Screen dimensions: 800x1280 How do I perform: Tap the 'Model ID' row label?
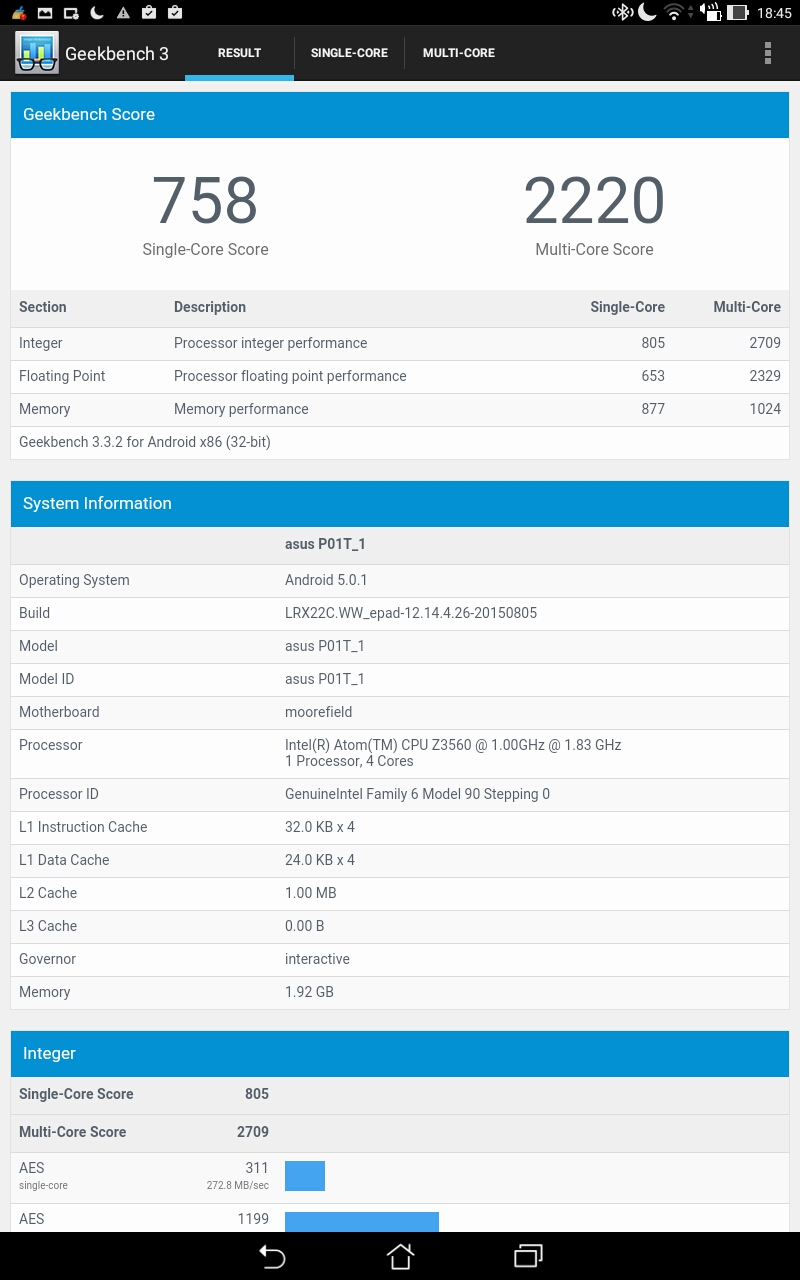coord(46,679)
